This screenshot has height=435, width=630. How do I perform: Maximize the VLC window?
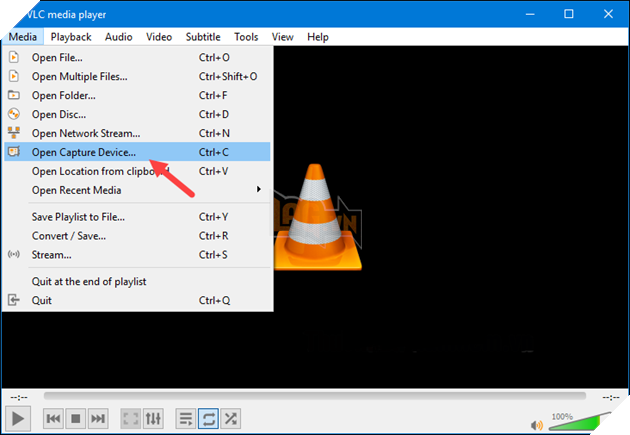point(569,14)
